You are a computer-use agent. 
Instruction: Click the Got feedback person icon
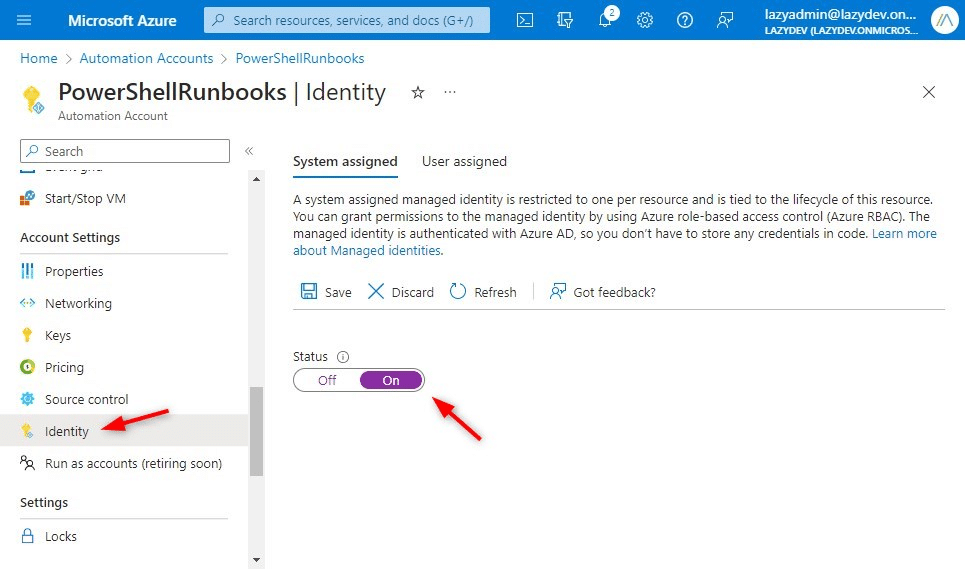[558, 291]
